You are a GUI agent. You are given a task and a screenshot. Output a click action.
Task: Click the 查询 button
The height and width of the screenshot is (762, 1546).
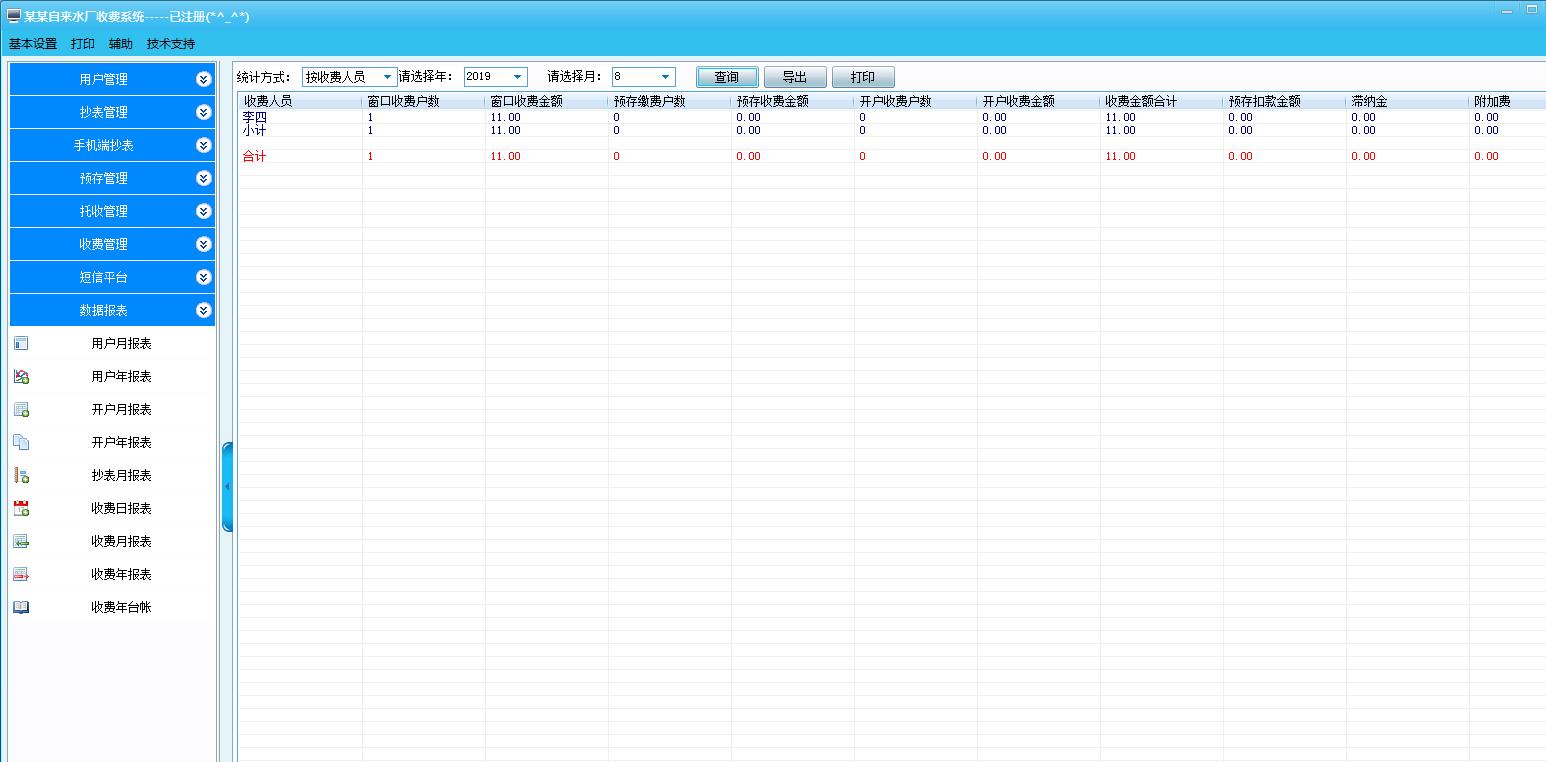pyautogui.click(x=727, y=77)
